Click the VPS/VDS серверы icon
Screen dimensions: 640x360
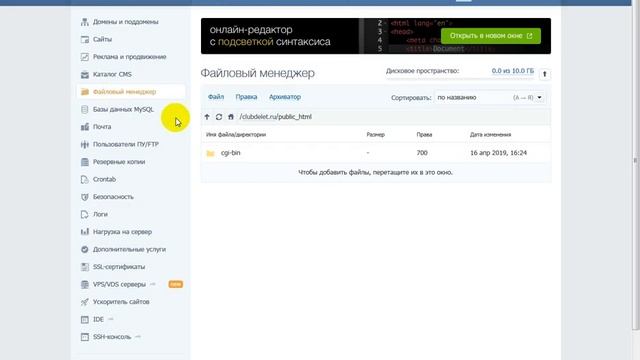[x=84, y=284]
